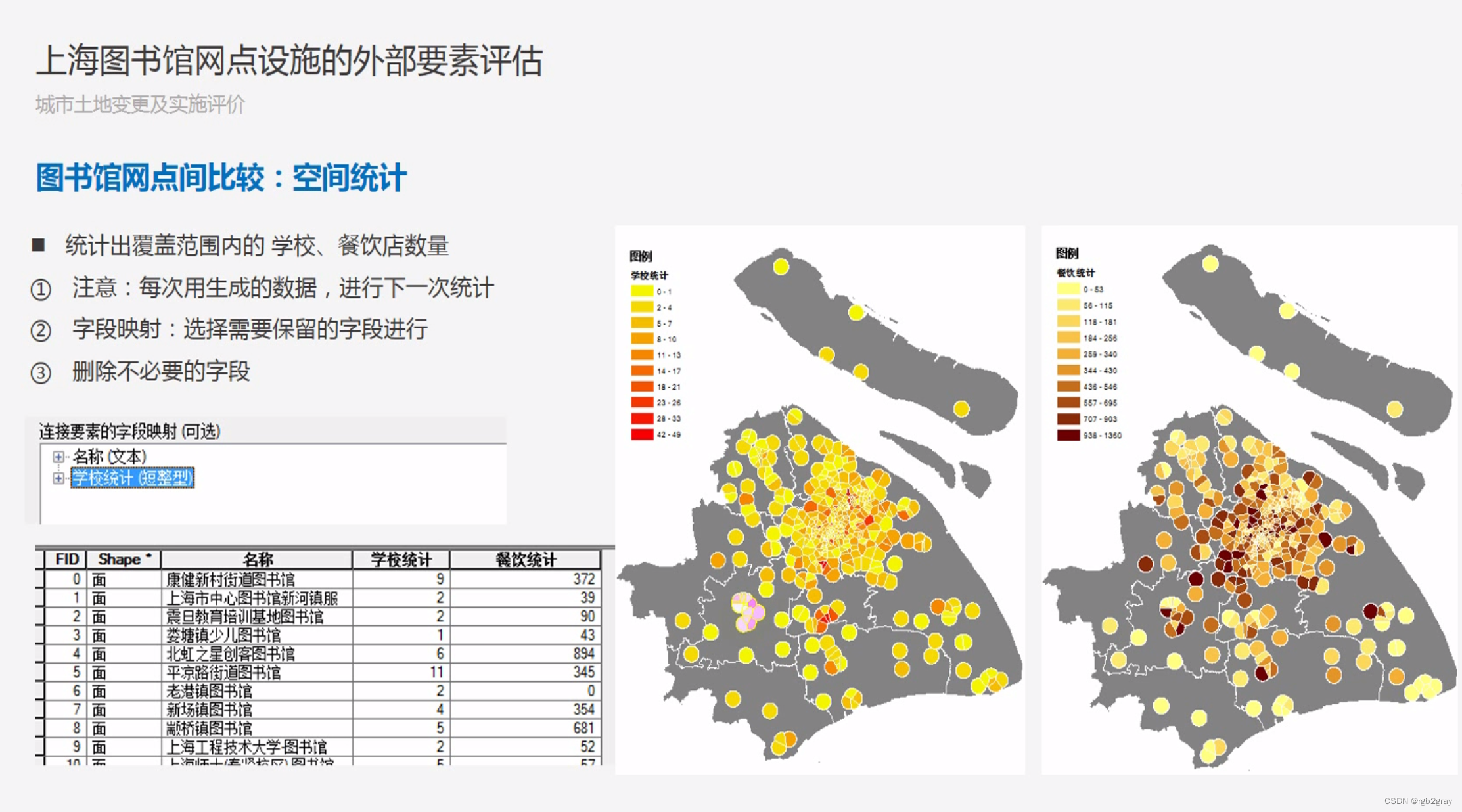Click the 8 - 10 school legend swatch
This screenshot has width=1462, height=812.
[x=642, y=339]
